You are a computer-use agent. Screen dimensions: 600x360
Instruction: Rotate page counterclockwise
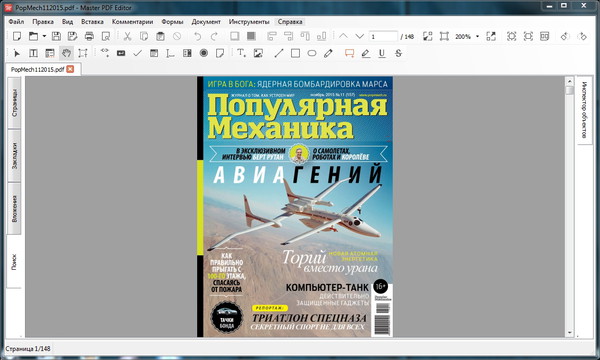pos(564,36)
